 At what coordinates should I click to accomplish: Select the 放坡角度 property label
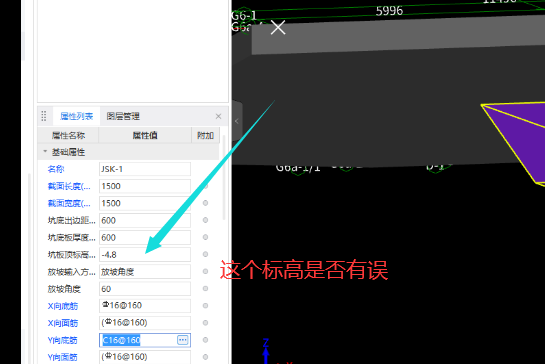(x=64, y=289)
